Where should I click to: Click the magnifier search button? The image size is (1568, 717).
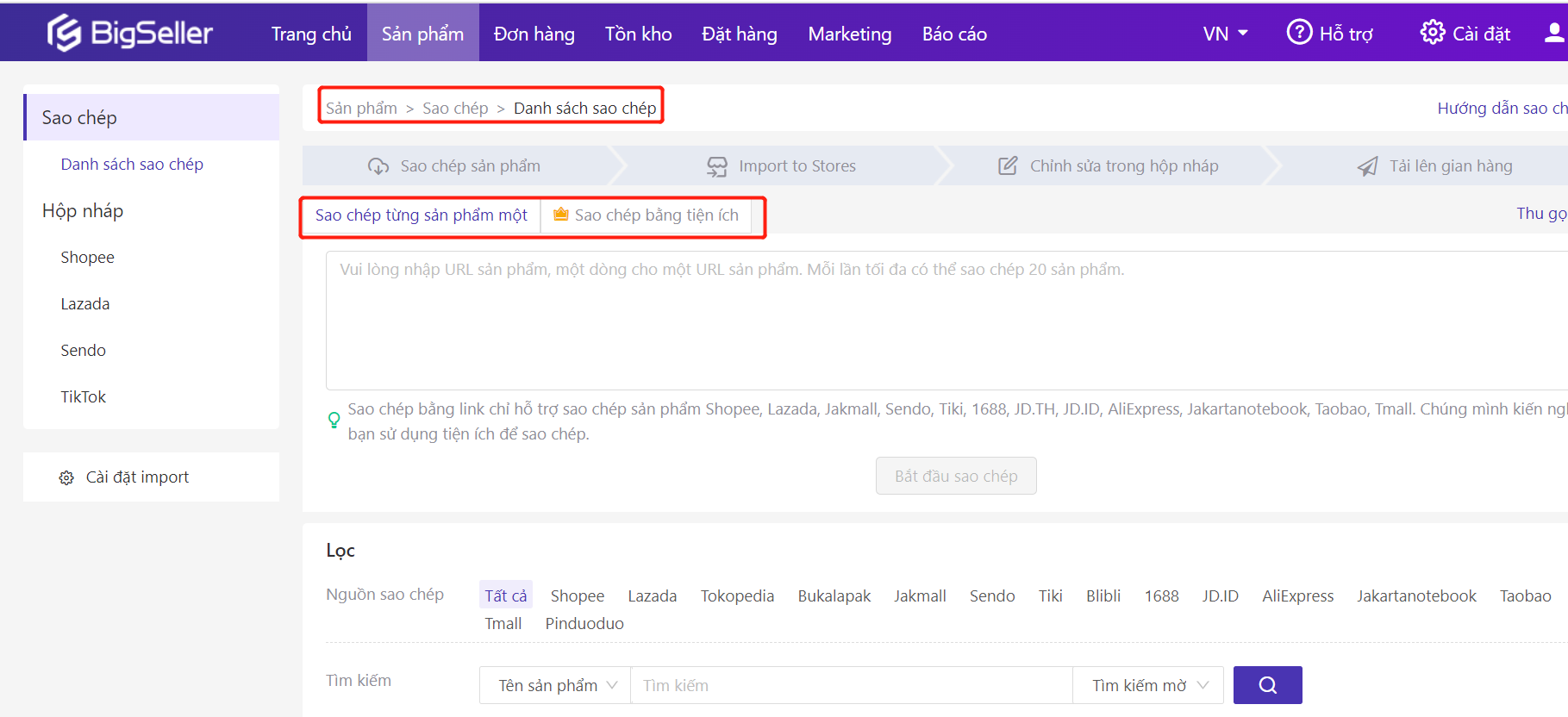click(1267, 685)
